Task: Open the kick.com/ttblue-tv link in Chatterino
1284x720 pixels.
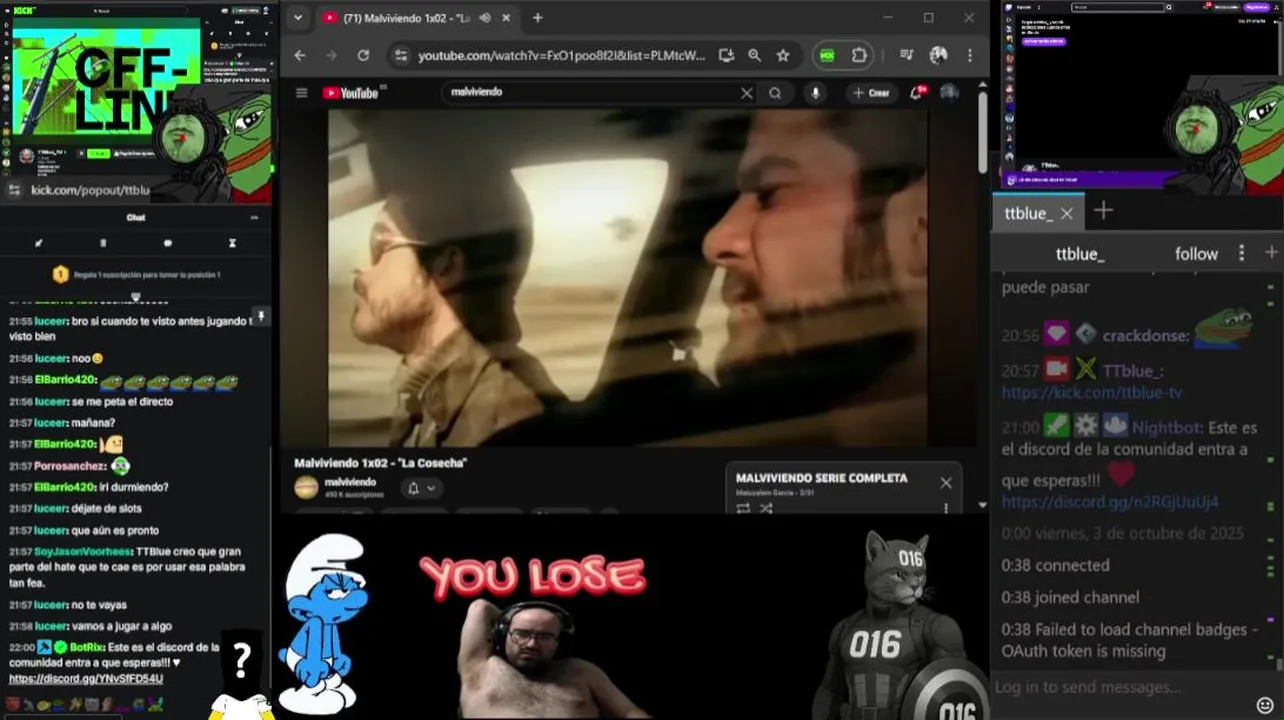Action: (x=1092, y=393)
